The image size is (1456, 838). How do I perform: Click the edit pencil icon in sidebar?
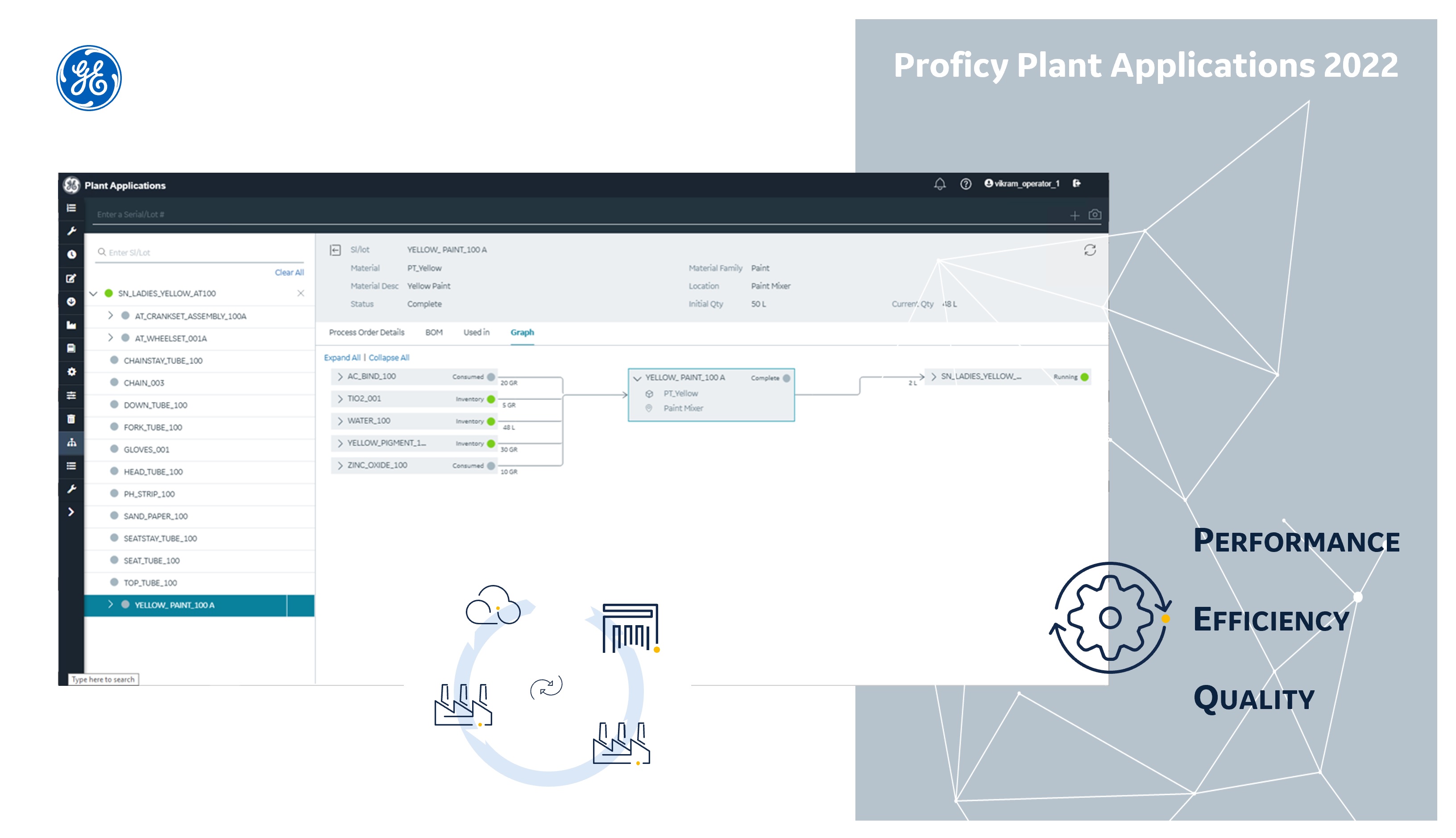pyautogui.click(x=71, y=278)
